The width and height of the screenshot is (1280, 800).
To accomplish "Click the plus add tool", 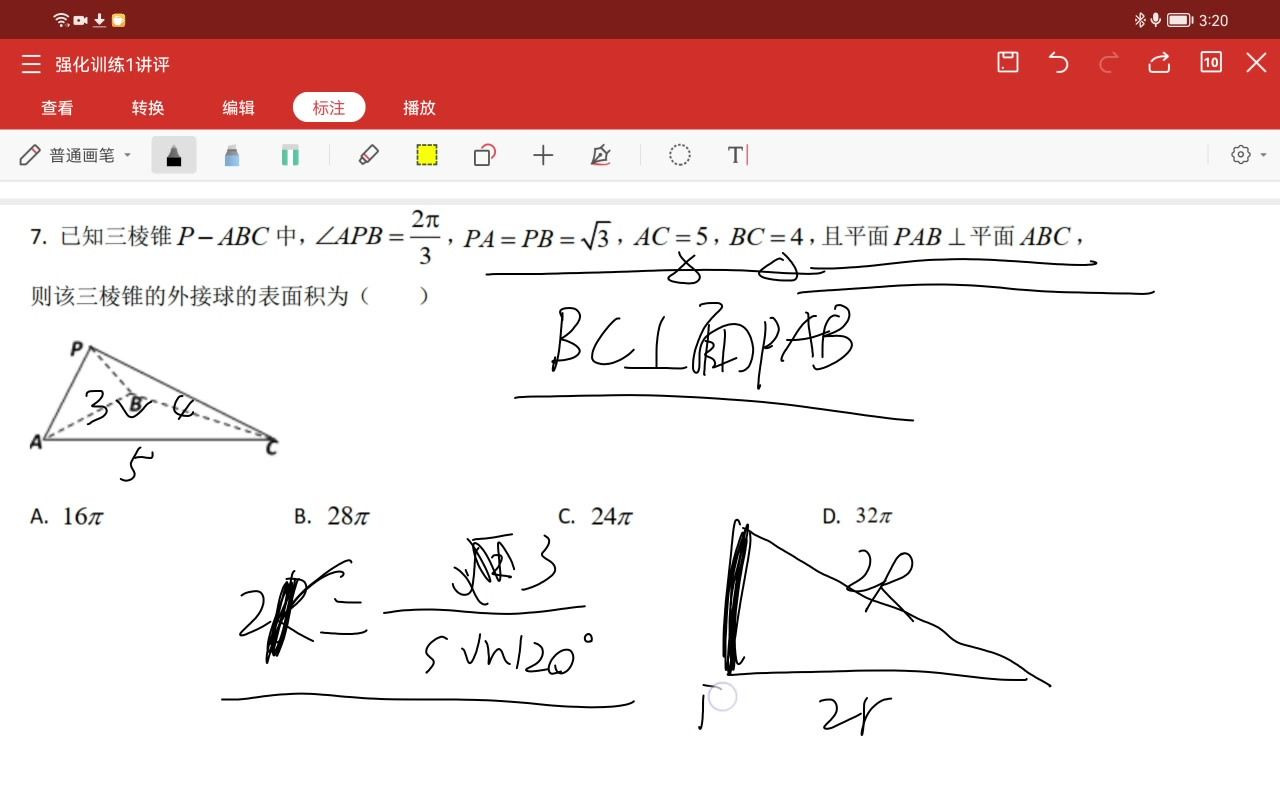I will [x=543, y=155].
